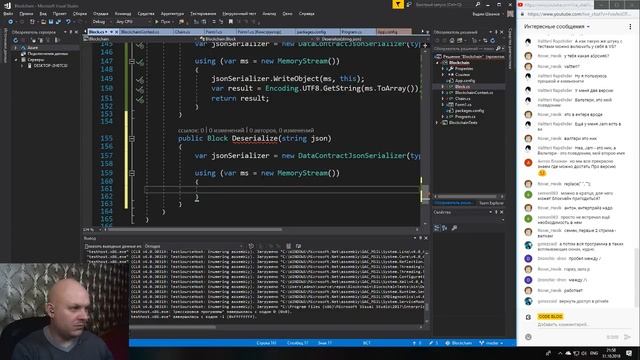Click the Property Pages wrench icon
The height and width of the screenshot is (360, 640).
click(454, 228)
